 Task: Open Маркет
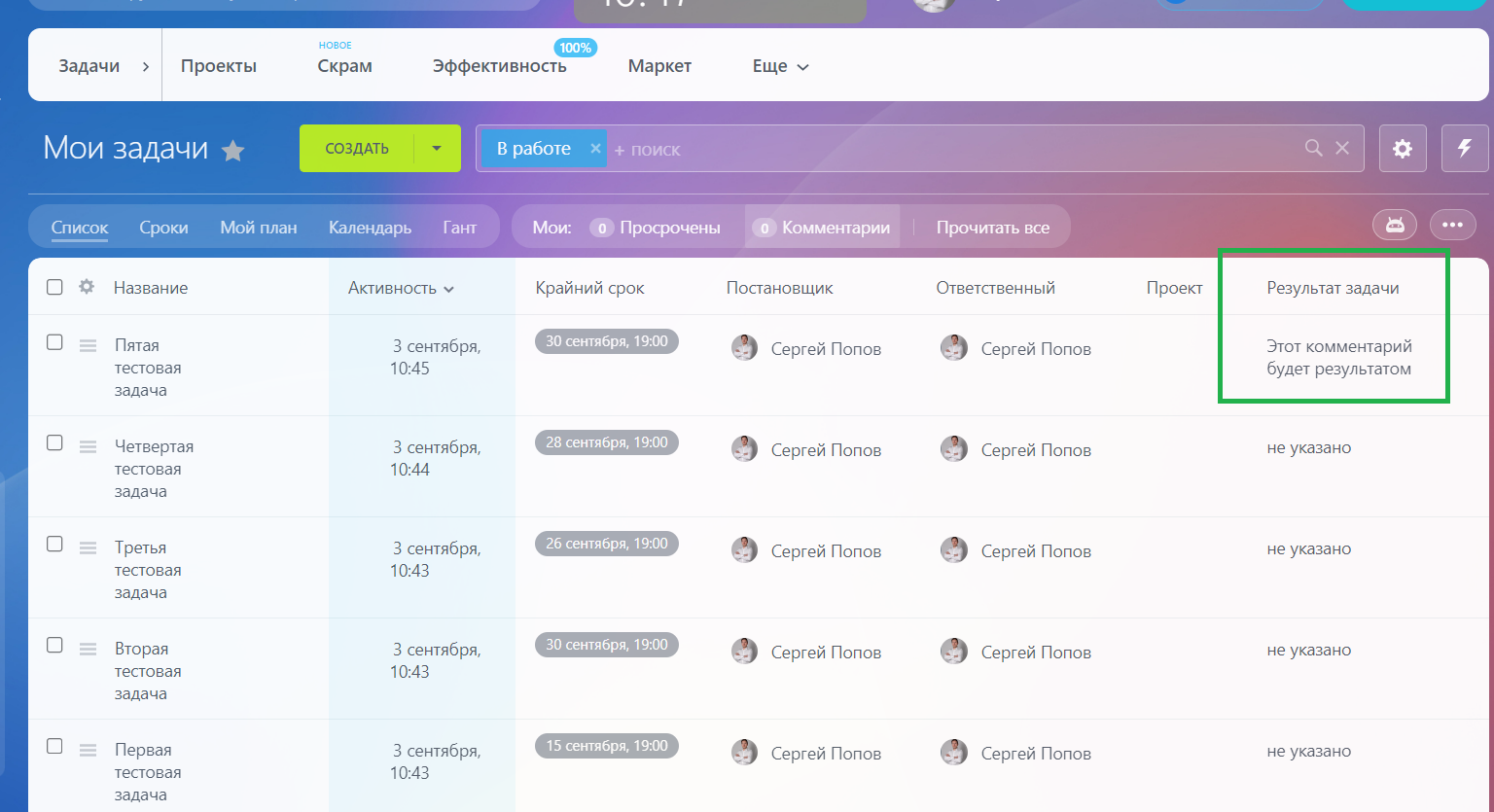659,66
